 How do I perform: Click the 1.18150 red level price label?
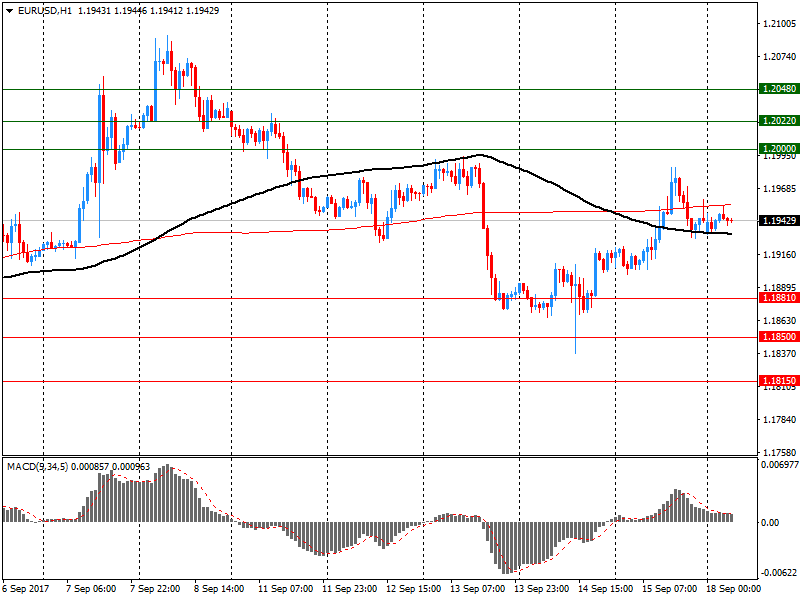[x=779, y=381]
